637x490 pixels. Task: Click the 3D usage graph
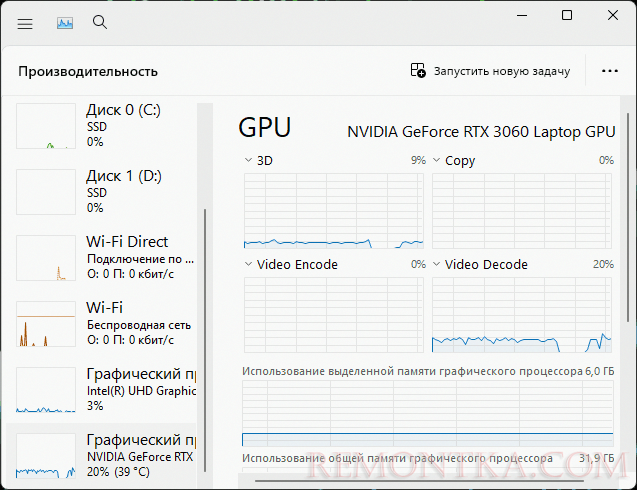pyautogui.click(x=334, y=211)
